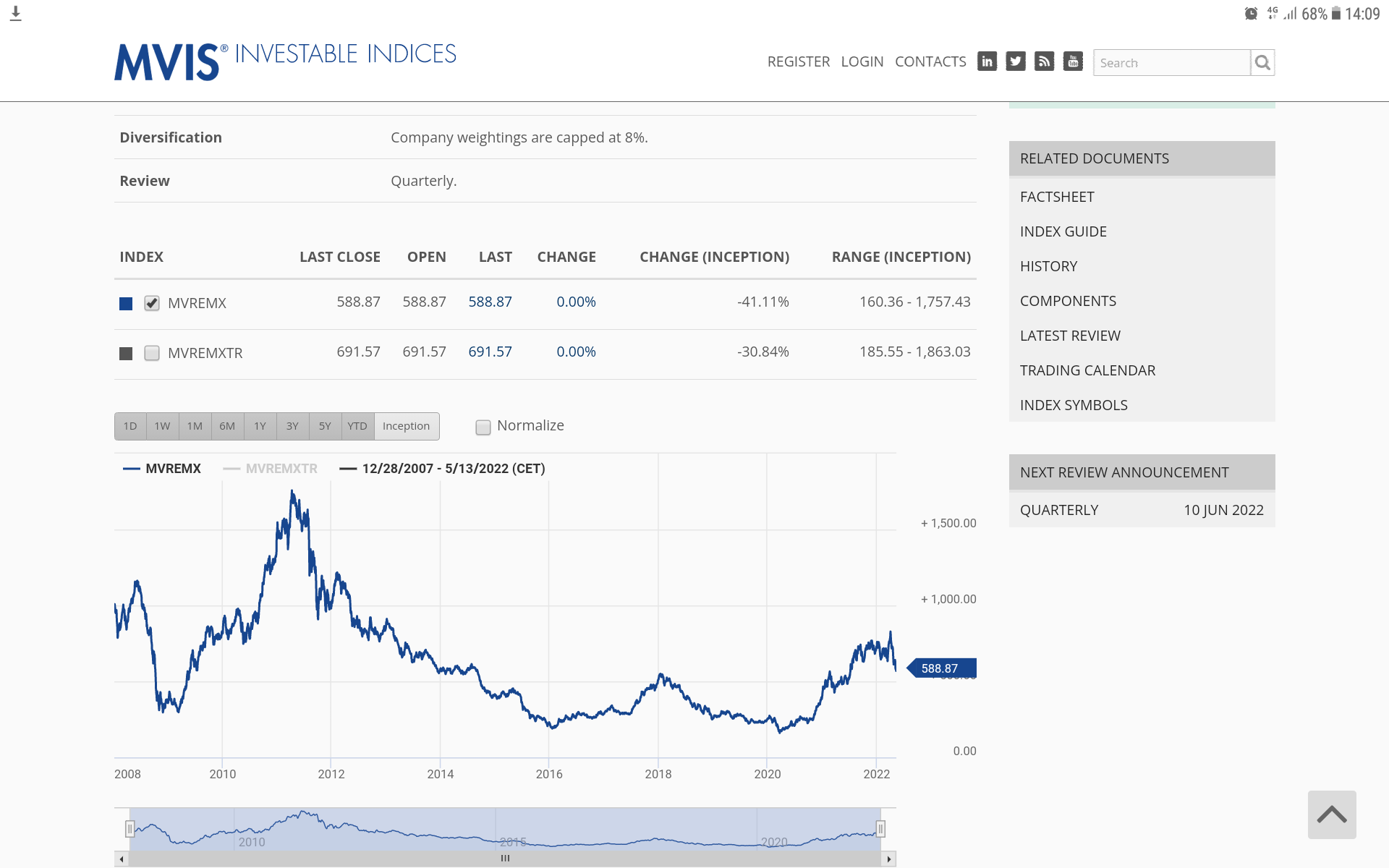Select the 1M chart range
This screenshot has height=868, width=1389.
(195, 426)
